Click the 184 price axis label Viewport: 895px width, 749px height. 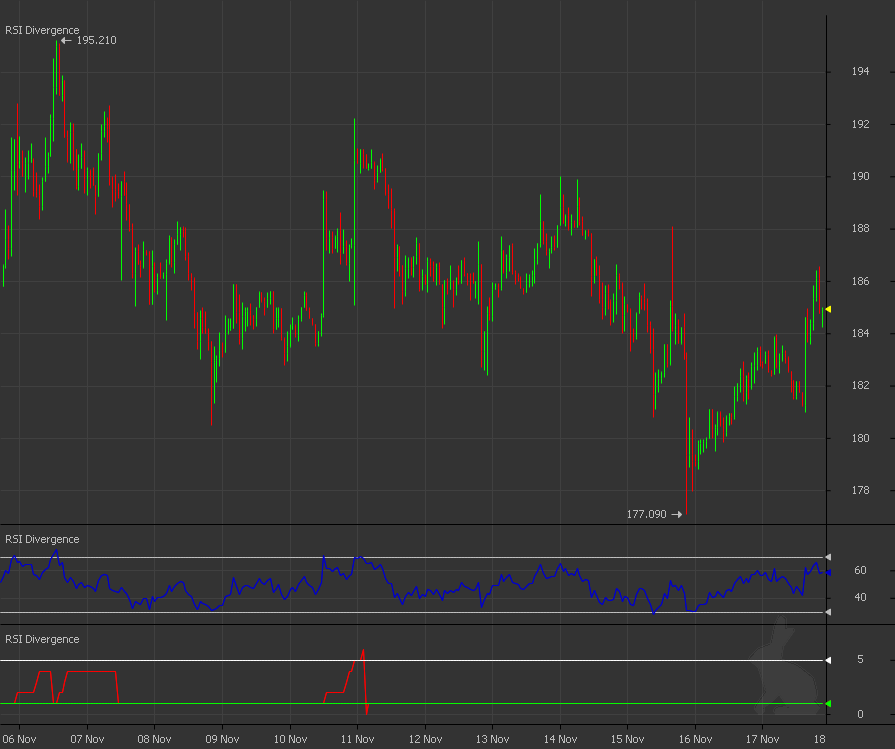coord(860,333)
